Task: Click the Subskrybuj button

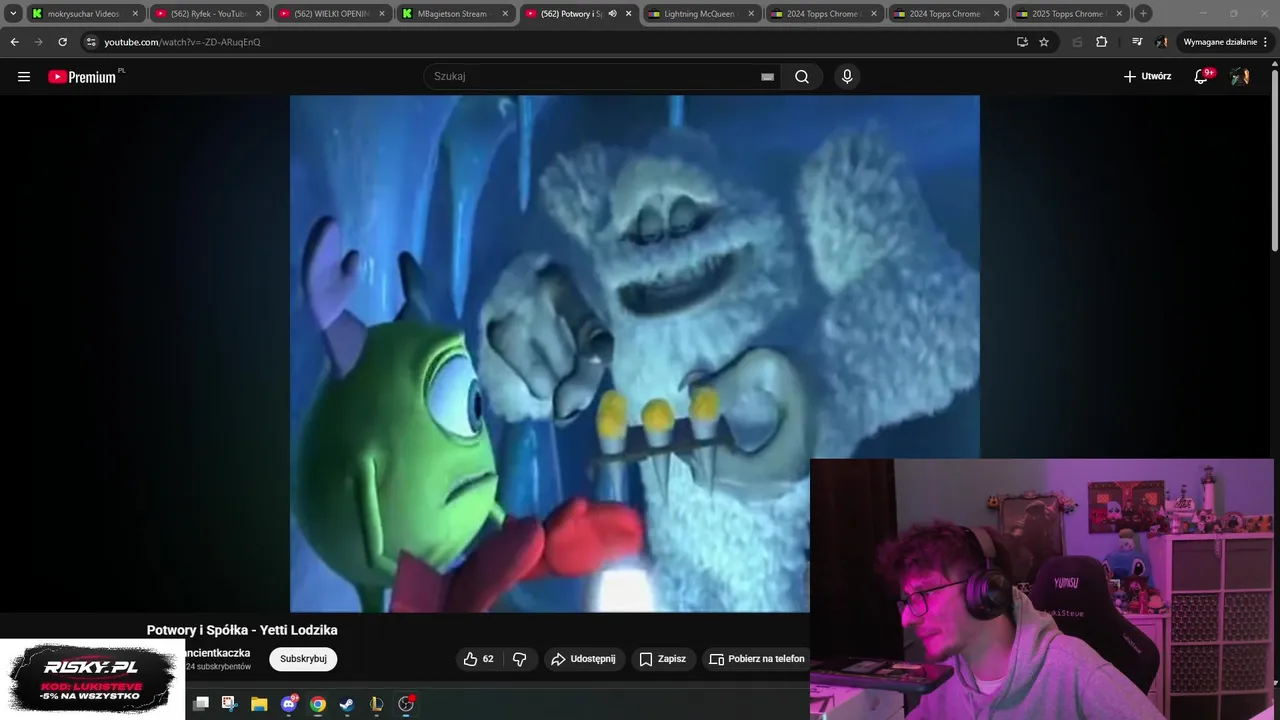Action: [x=303, y=659]
